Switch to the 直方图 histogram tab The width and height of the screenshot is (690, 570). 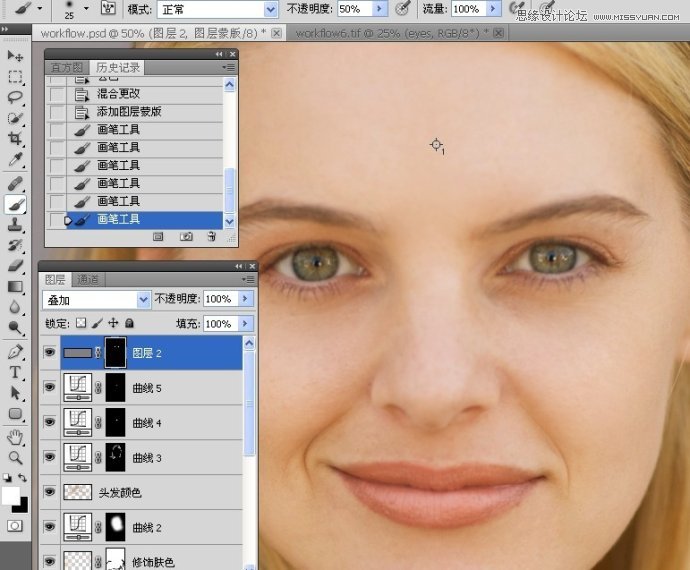[69, 68]
